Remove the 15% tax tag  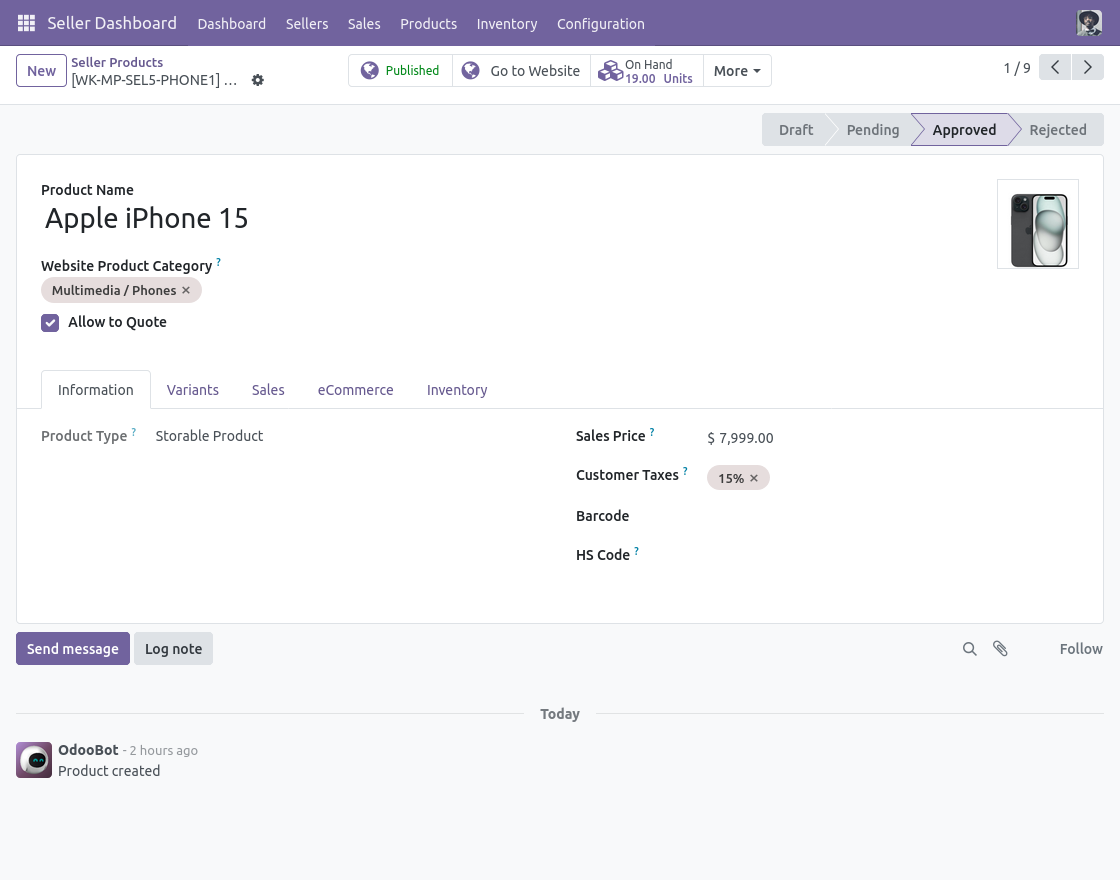pos(754,478)
